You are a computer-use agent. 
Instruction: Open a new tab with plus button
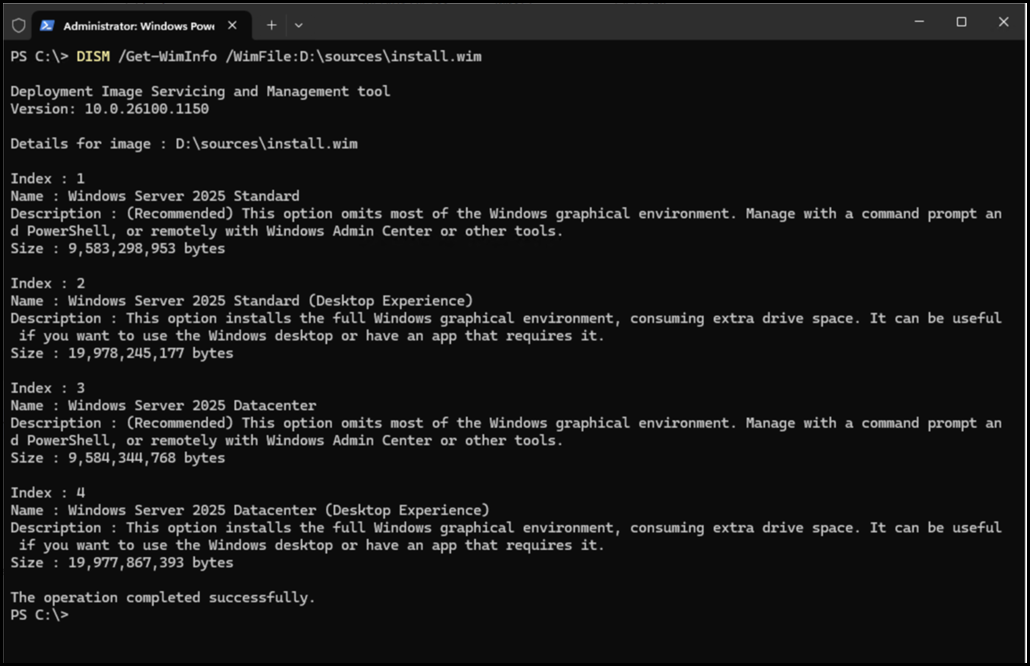coord(272,25)
